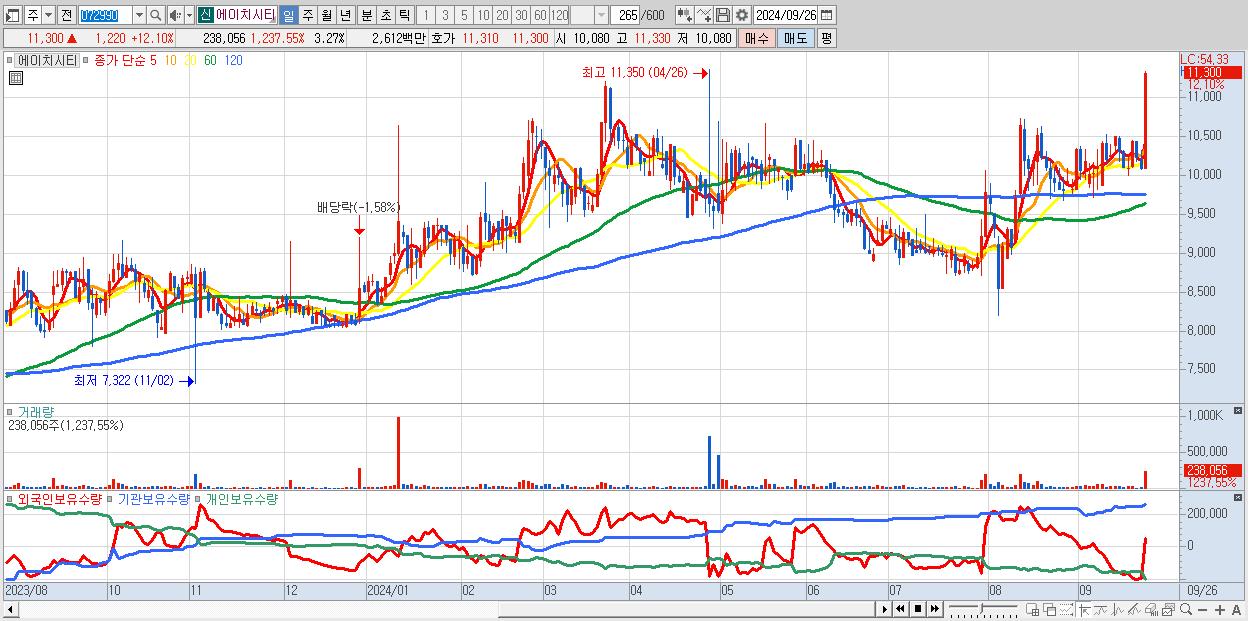The width and height of the screenshot is (1248, 621).
Task: Select the 월 (monthly) period toggle
Action: click(x=326, y=15)
